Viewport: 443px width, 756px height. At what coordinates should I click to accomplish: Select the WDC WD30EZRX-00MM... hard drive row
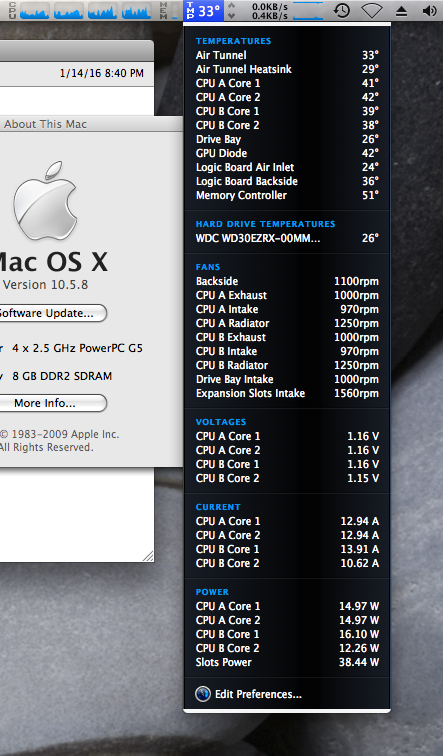click(x=287, y=238)
